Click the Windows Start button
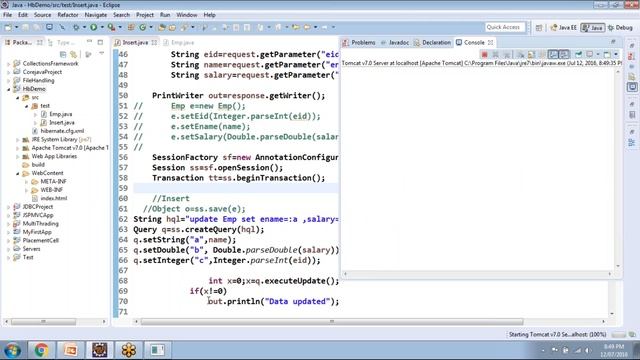The image size is (640, 360). 13,350
